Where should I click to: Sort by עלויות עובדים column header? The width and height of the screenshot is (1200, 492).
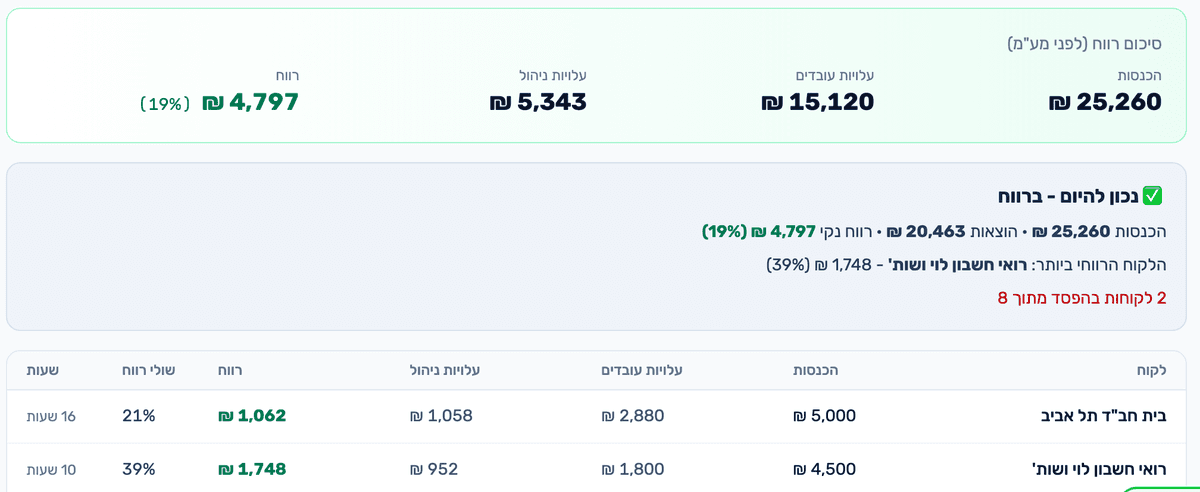[x=642, y=370]
